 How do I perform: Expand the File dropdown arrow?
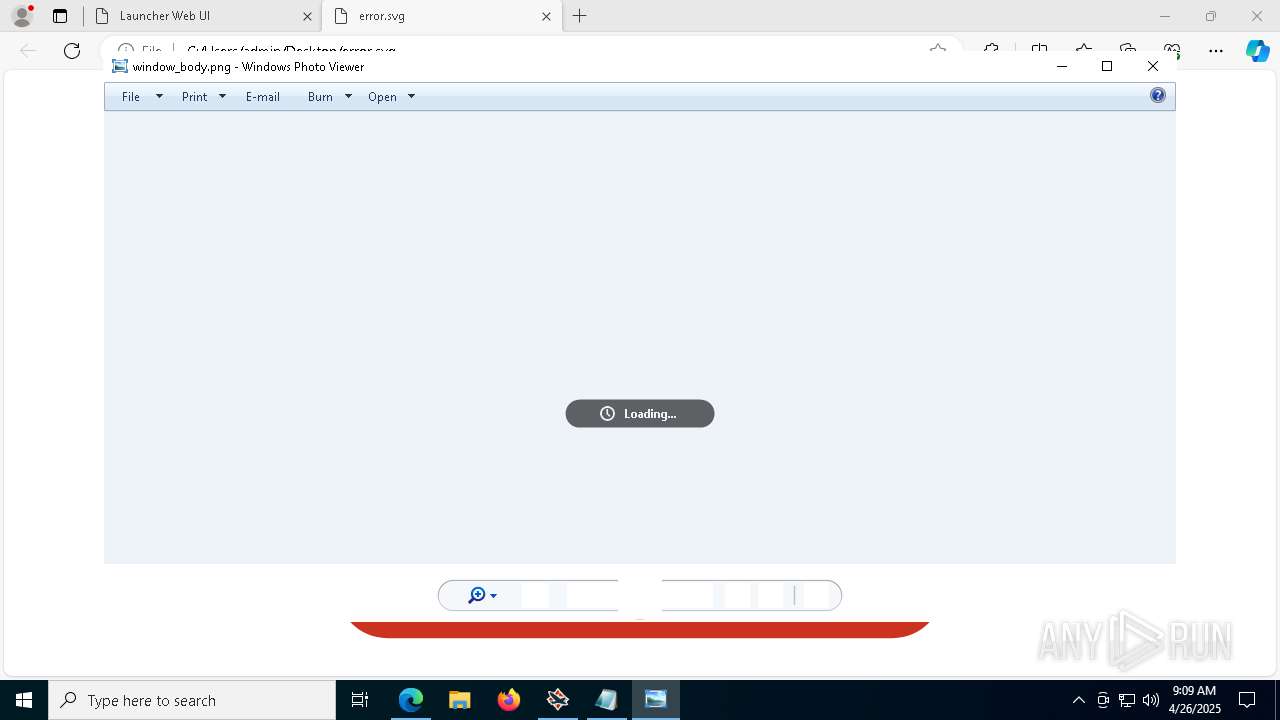[159, 97]
